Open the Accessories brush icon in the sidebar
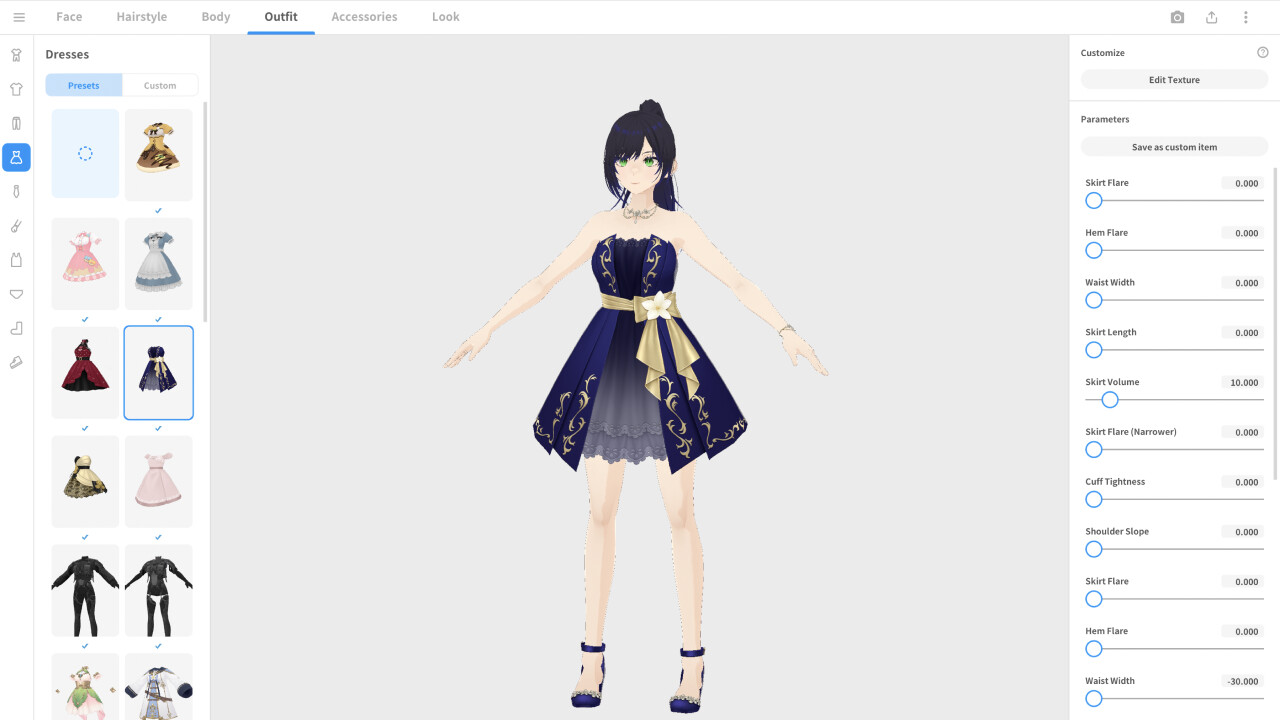The height and width of the screenshot is (720, 1280). pyautogui.click(x=16, y=225)
